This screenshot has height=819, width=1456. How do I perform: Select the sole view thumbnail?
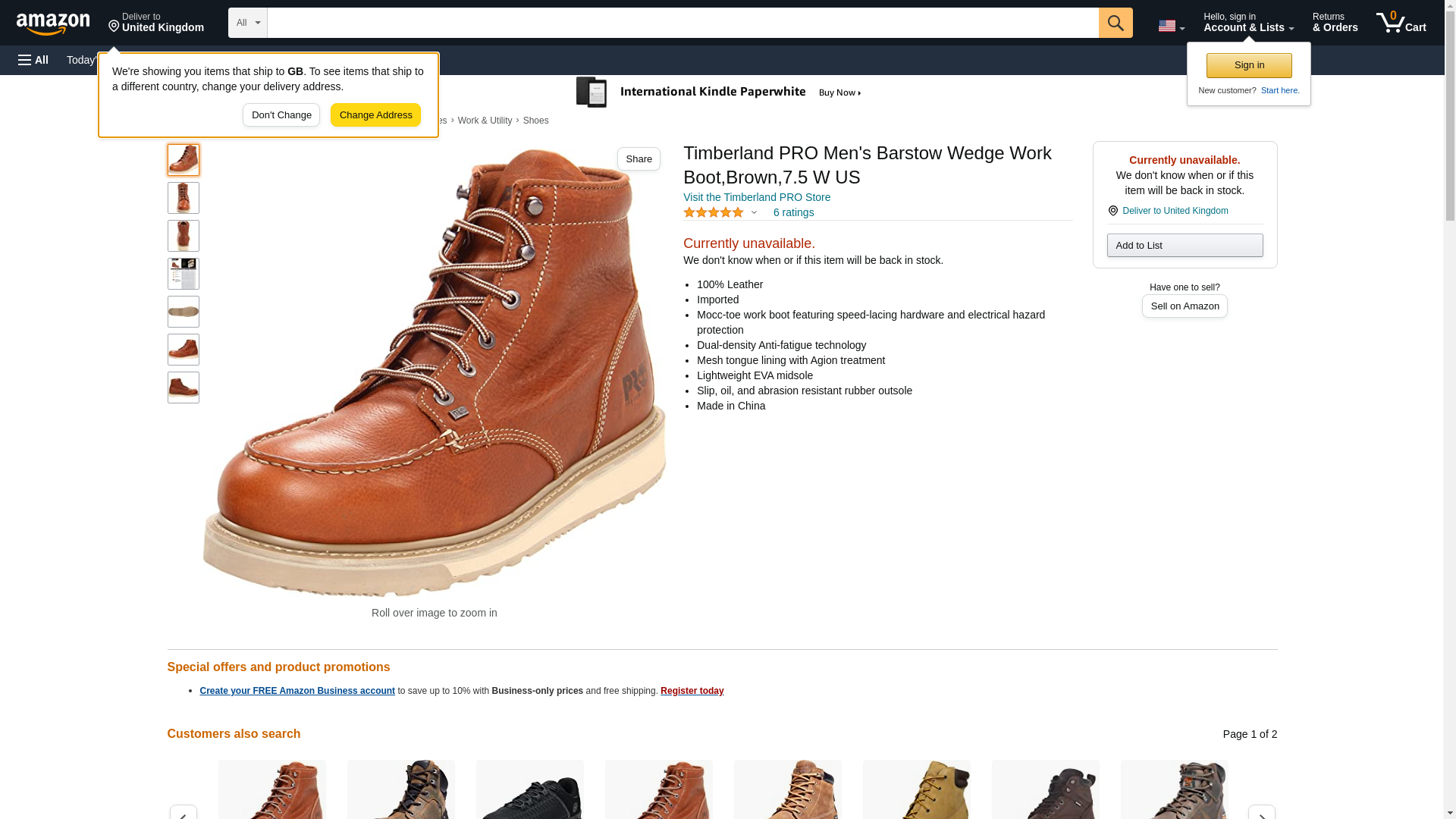pos(184,312)
